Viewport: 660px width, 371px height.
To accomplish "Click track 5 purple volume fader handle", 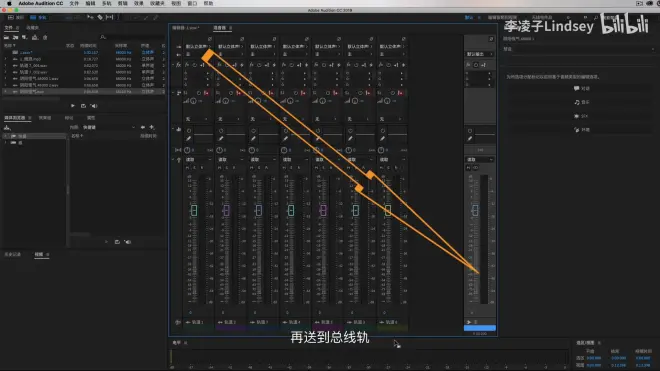I will [323, 210].
